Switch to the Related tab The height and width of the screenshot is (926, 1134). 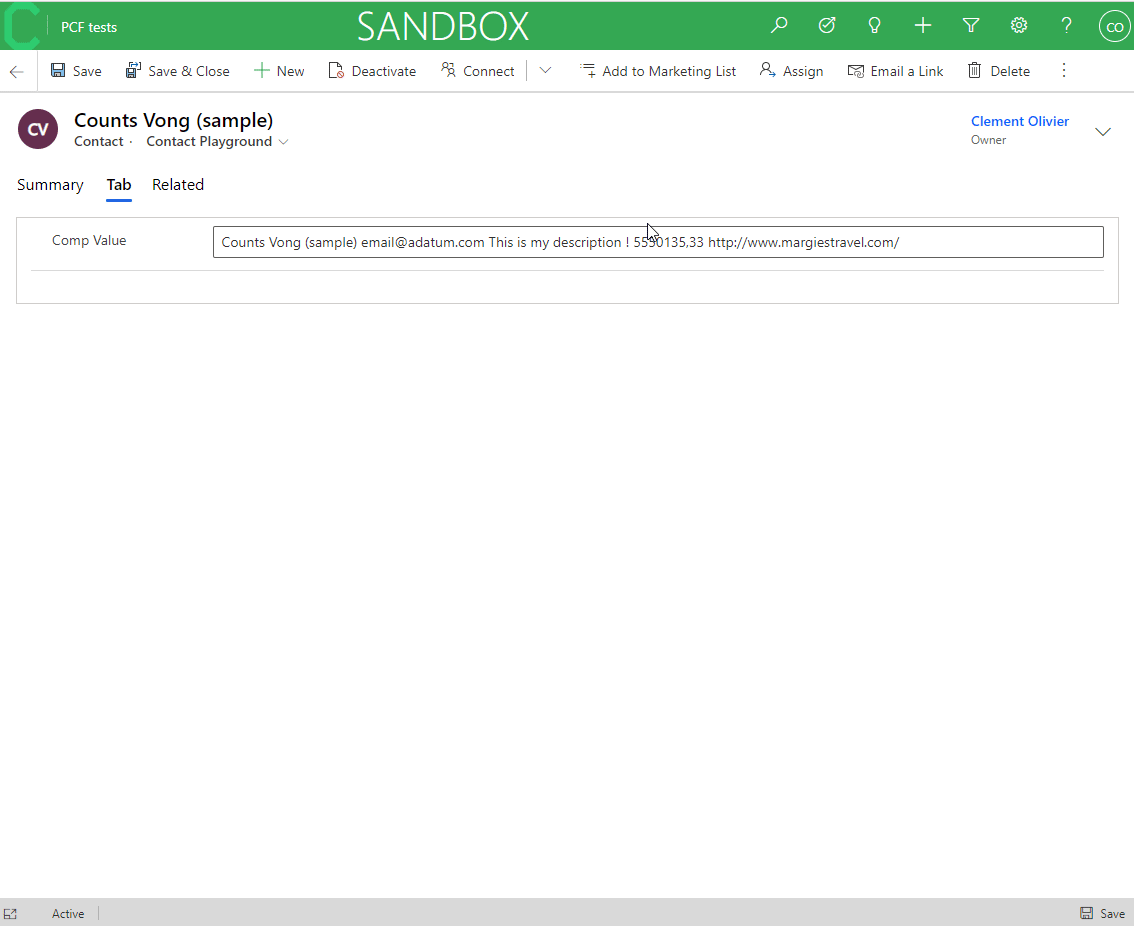178,185
